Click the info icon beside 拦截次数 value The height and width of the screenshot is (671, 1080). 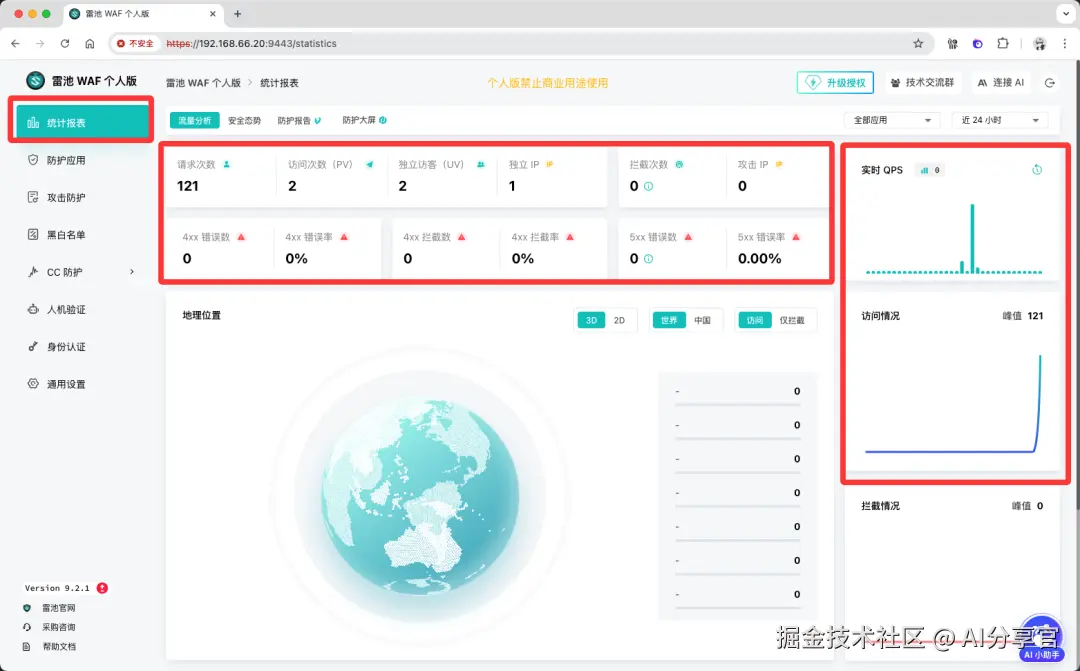pyautogui.click(x=648, y=186)
